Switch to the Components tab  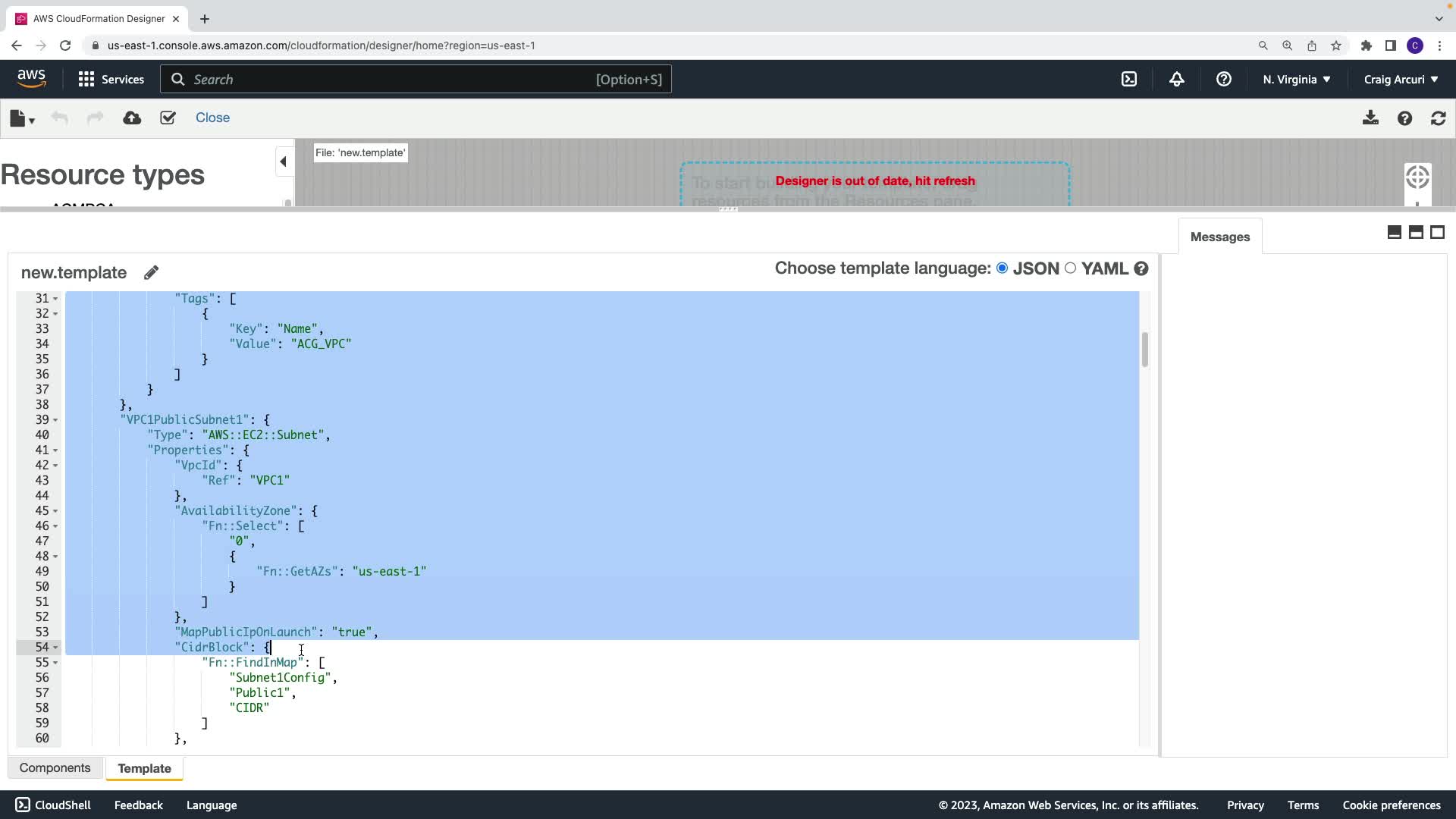click(x=55, y=767)
